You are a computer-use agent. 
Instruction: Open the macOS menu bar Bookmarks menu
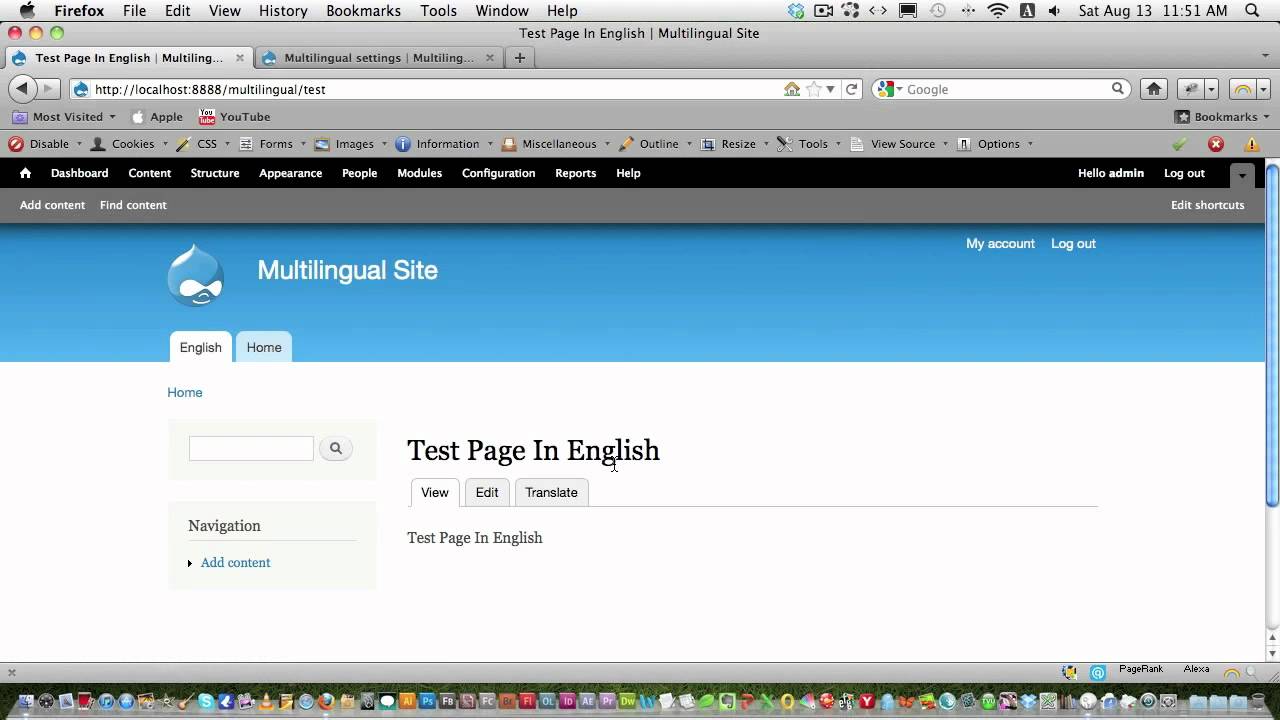[364, 11]
